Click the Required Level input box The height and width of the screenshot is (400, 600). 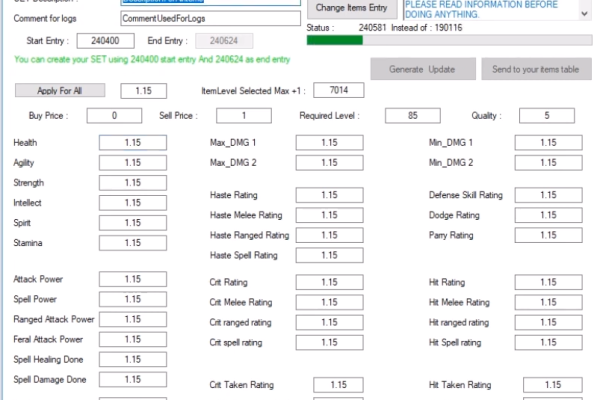coord(413,116)
